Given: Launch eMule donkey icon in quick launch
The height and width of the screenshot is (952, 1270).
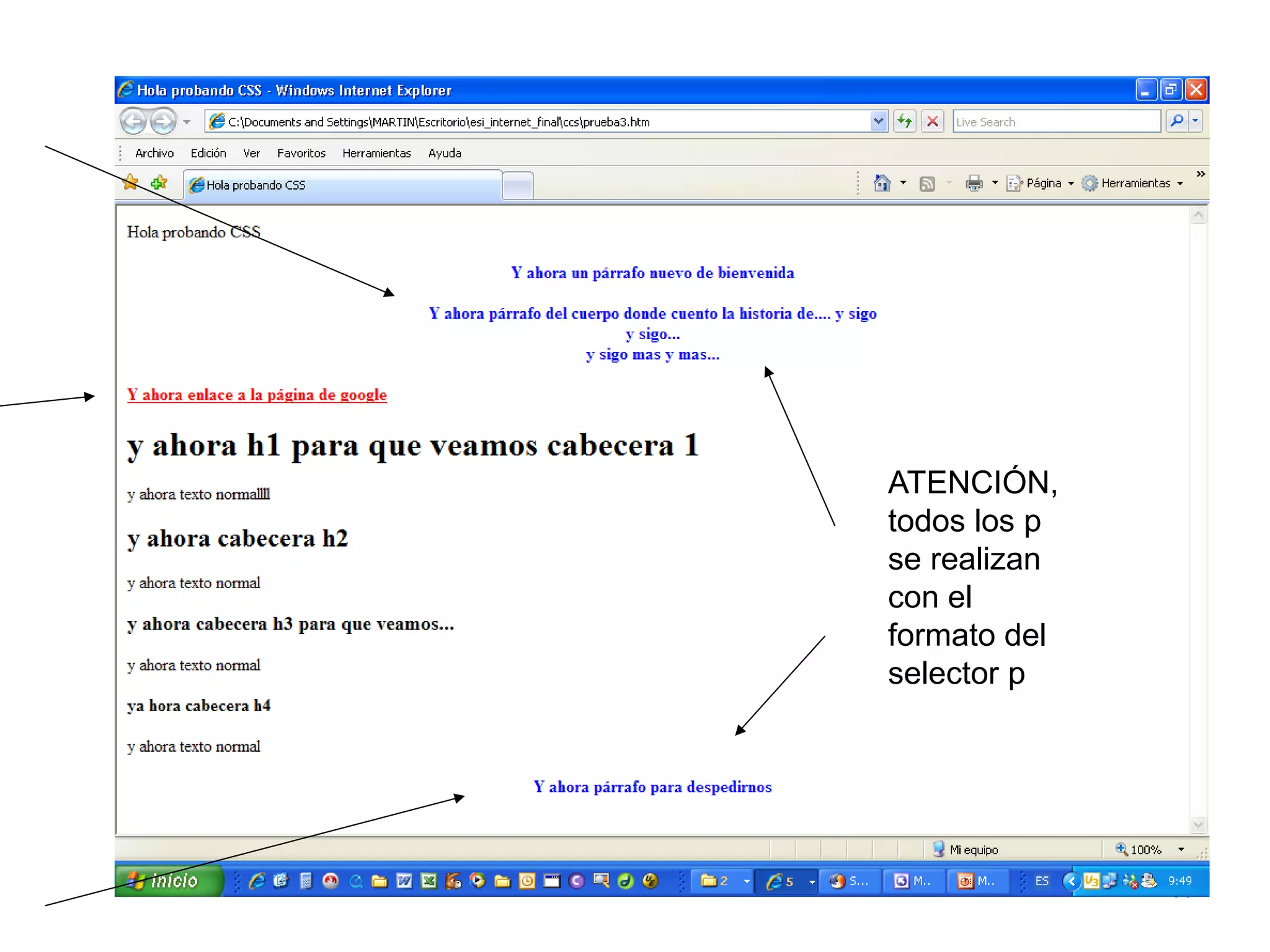Looking at the screenshot, I should [x=453, y=881].
